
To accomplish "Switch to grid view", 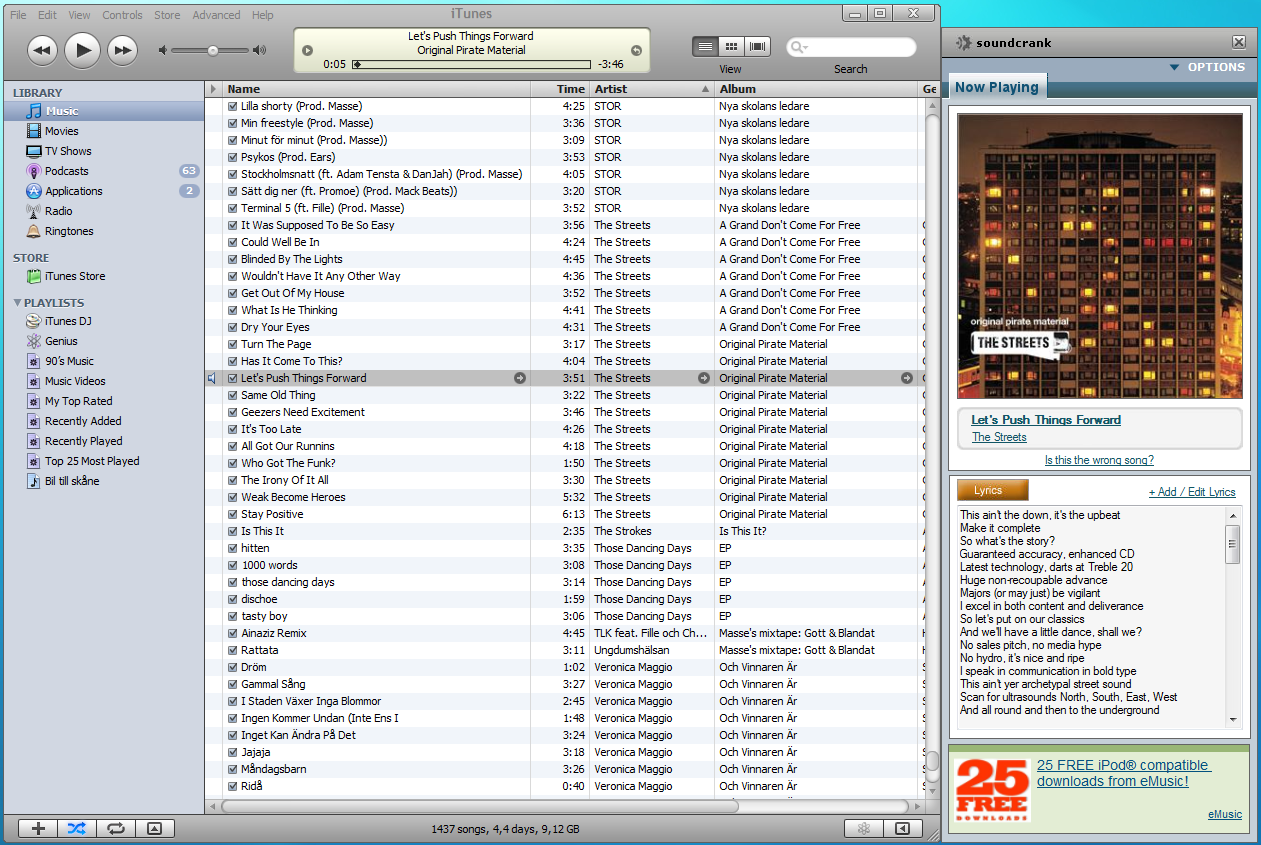I will tap(732, 46).
